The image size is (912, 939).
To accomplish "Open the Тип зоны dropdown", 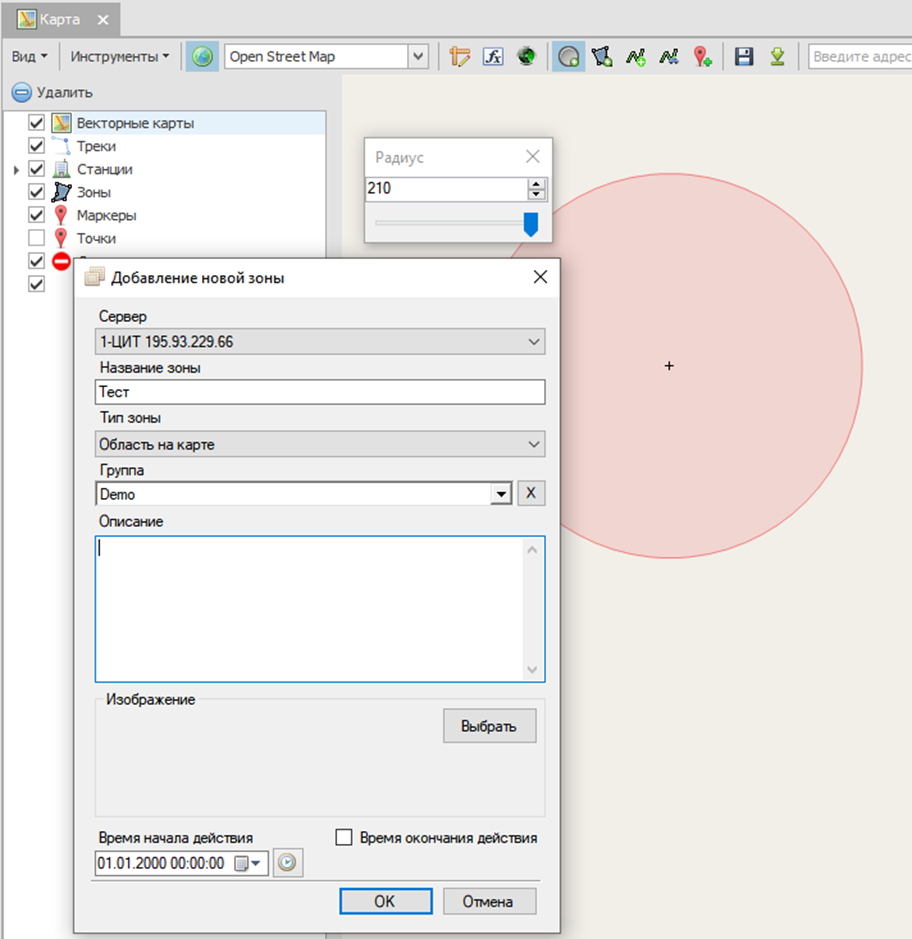I will coord(320,444).
